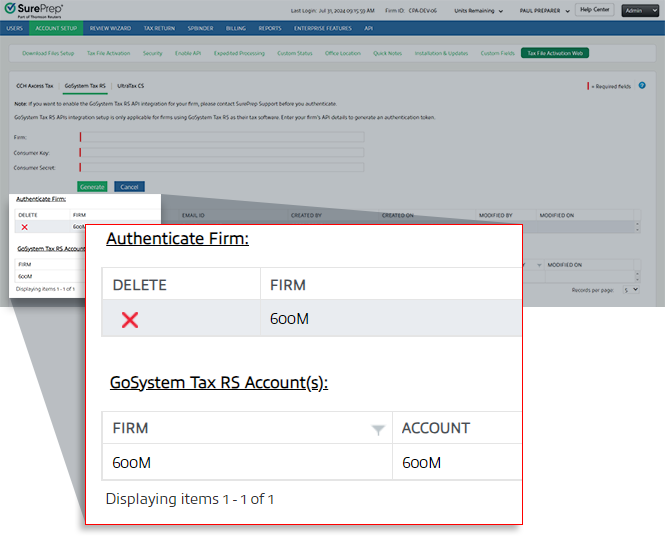Screen dimensions: 665x542
Task: Switch to CCH Axcess Tax tab
Action: [x=35, y=86]
